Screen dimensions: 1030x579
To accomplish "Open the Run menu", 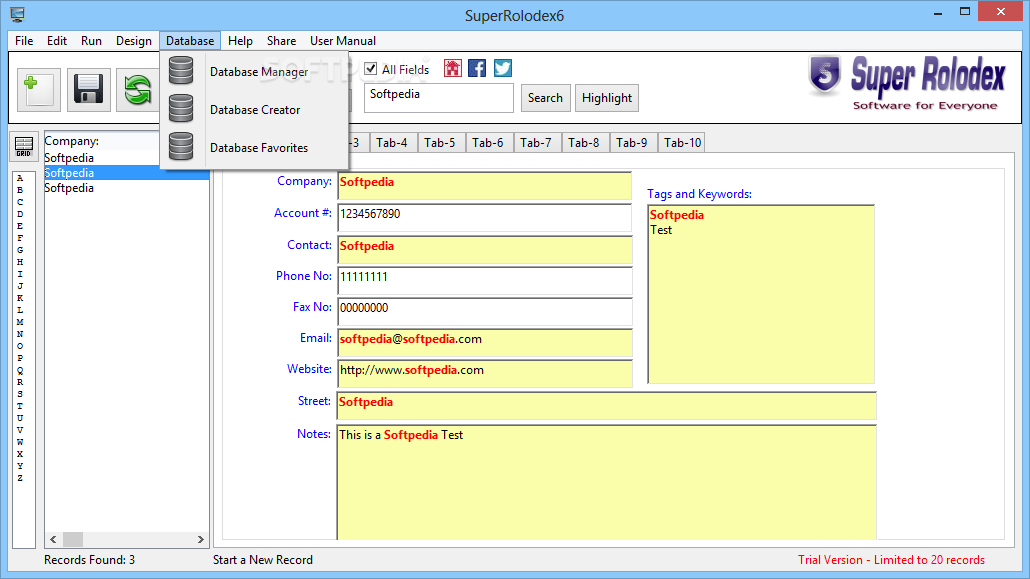I will click(x=91, y=41).
